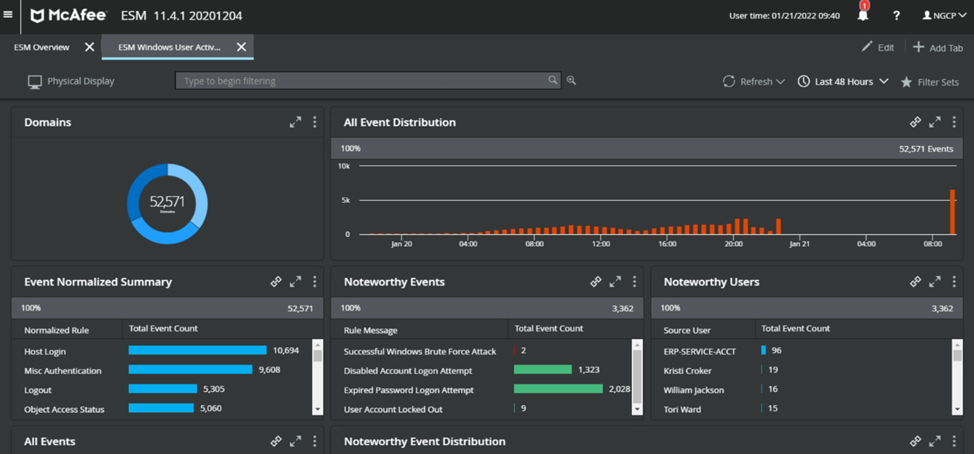
Task: Click the filter text input field
Action: [x=360, y=81]
